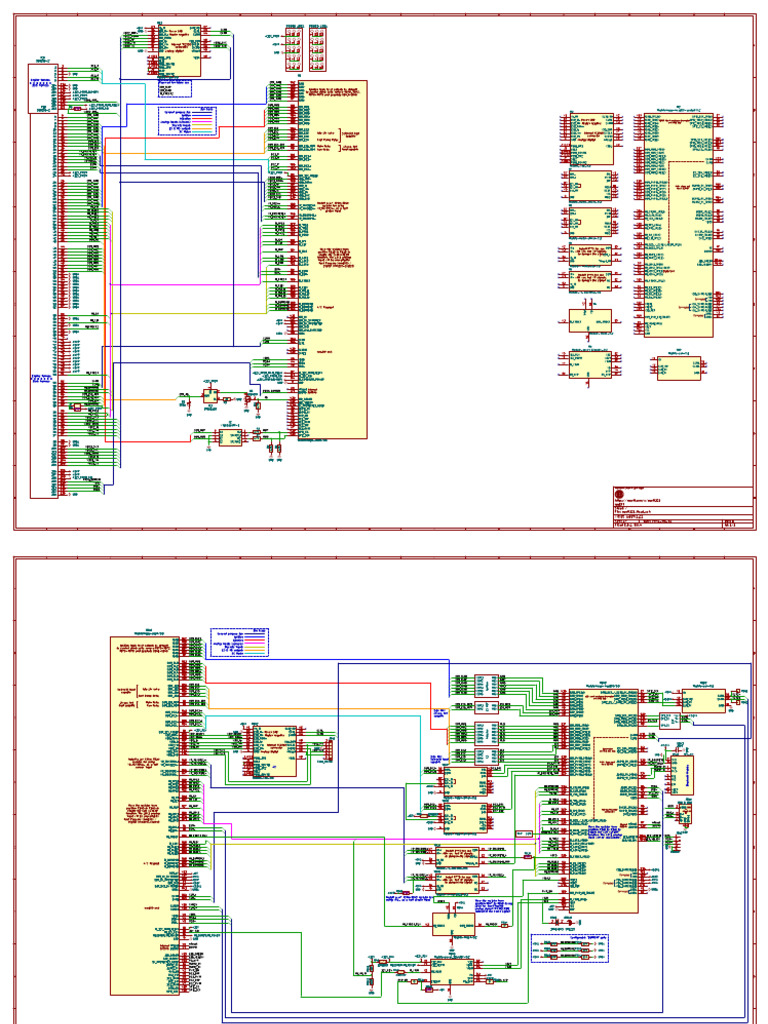Image resolution: width=768 pixels, height=1024 pixels.
Task: Select the wire colour legend on lower sheet
Action: [x=240, y=643]
